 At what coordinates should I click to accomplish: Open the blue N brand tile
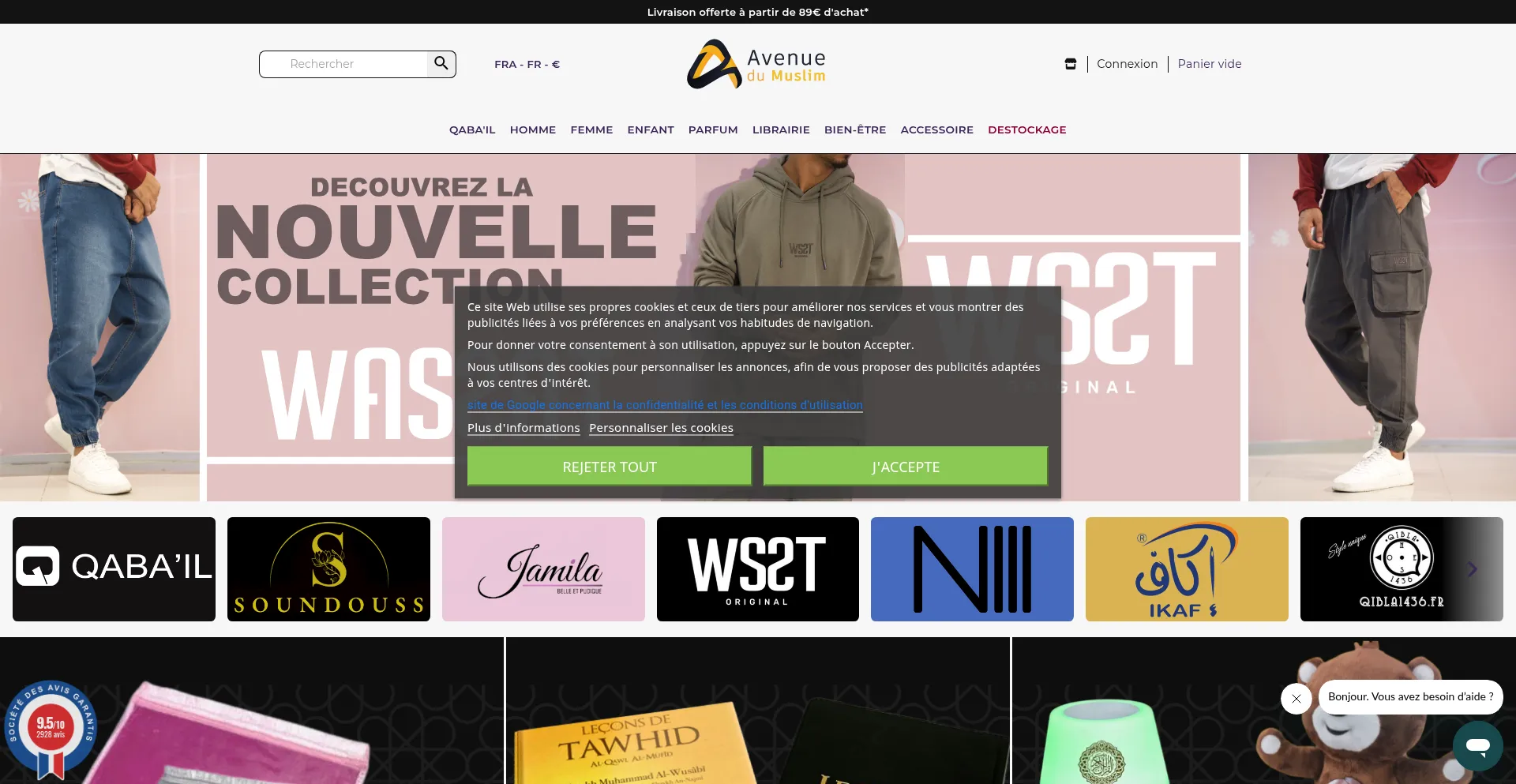(972, 569)
